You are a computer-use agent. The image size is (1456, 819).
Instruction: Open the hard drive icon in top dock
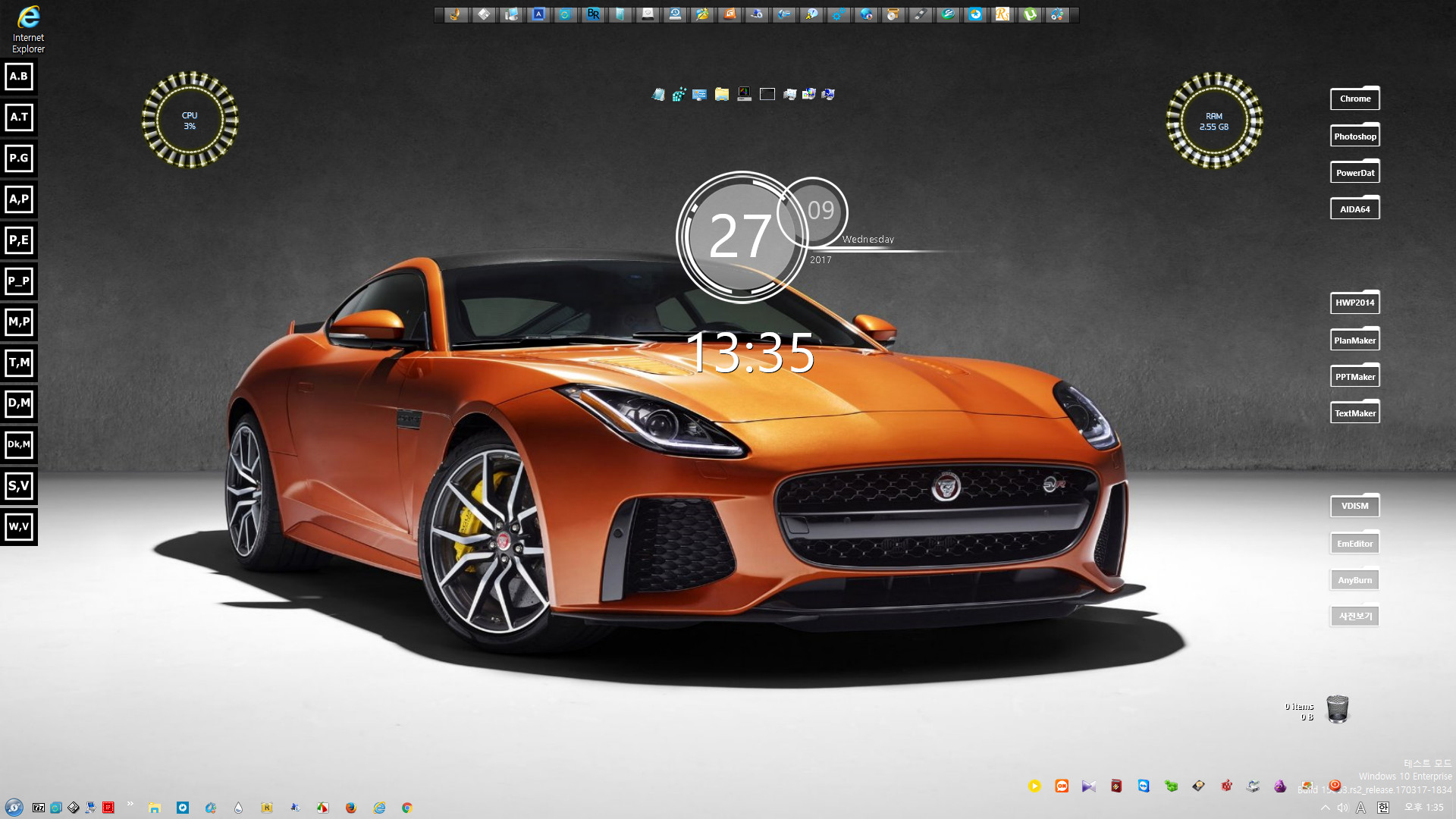tap(648, 14)
